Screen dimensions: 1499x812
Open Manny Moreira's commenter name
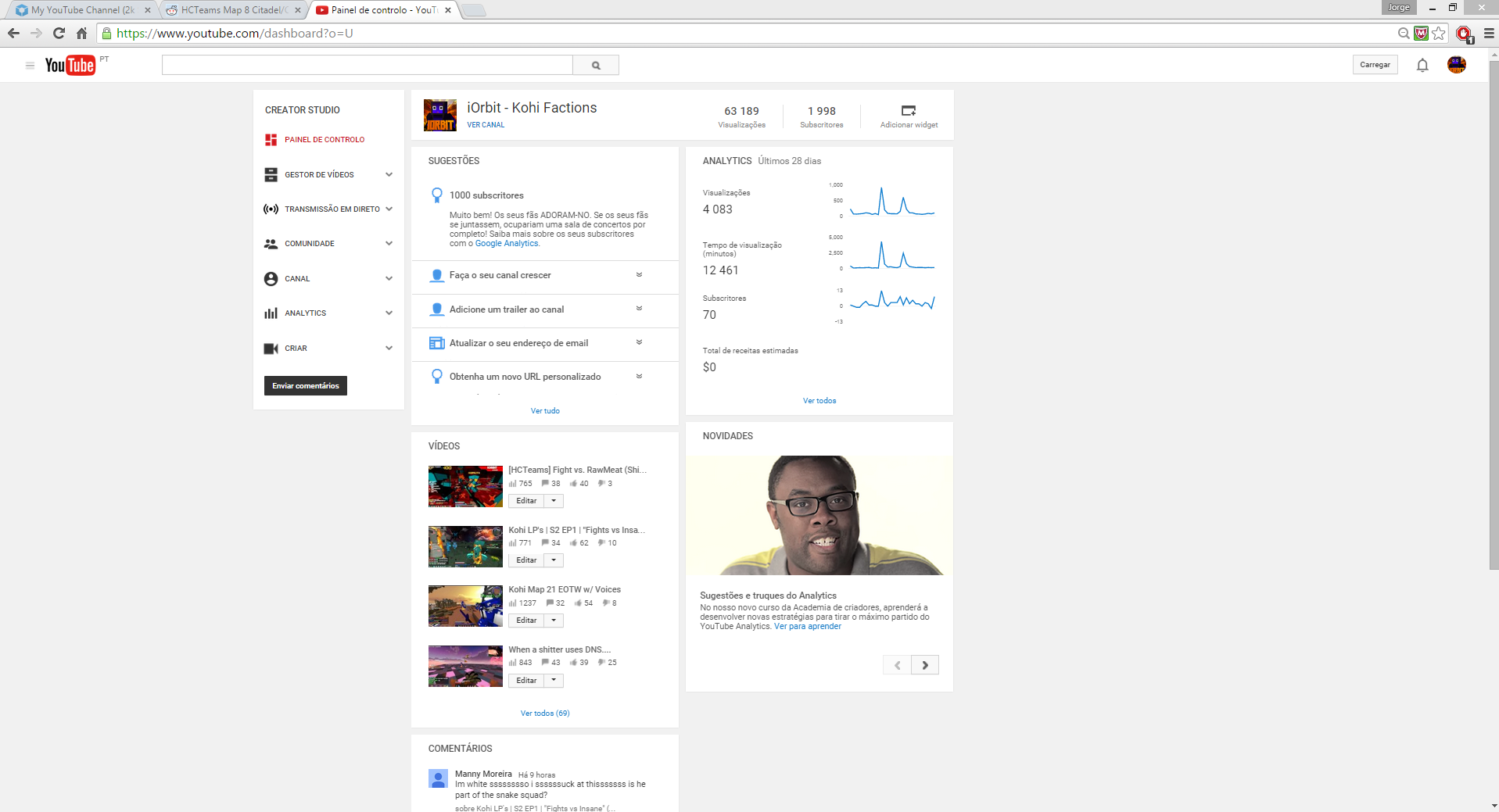pos(483,774)
